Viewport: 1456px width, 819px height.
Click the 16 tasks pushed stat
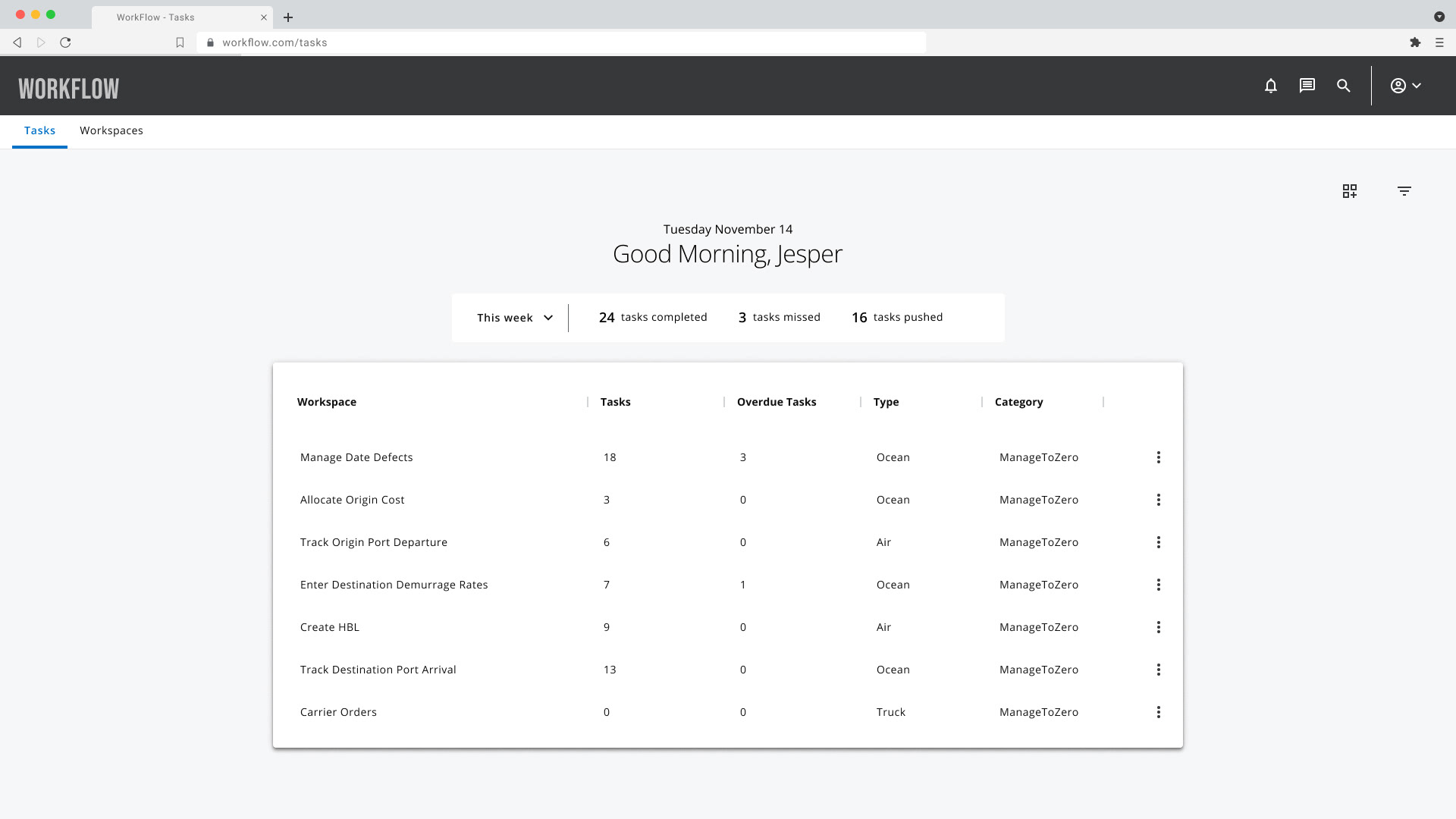click(x=897, y=318)
